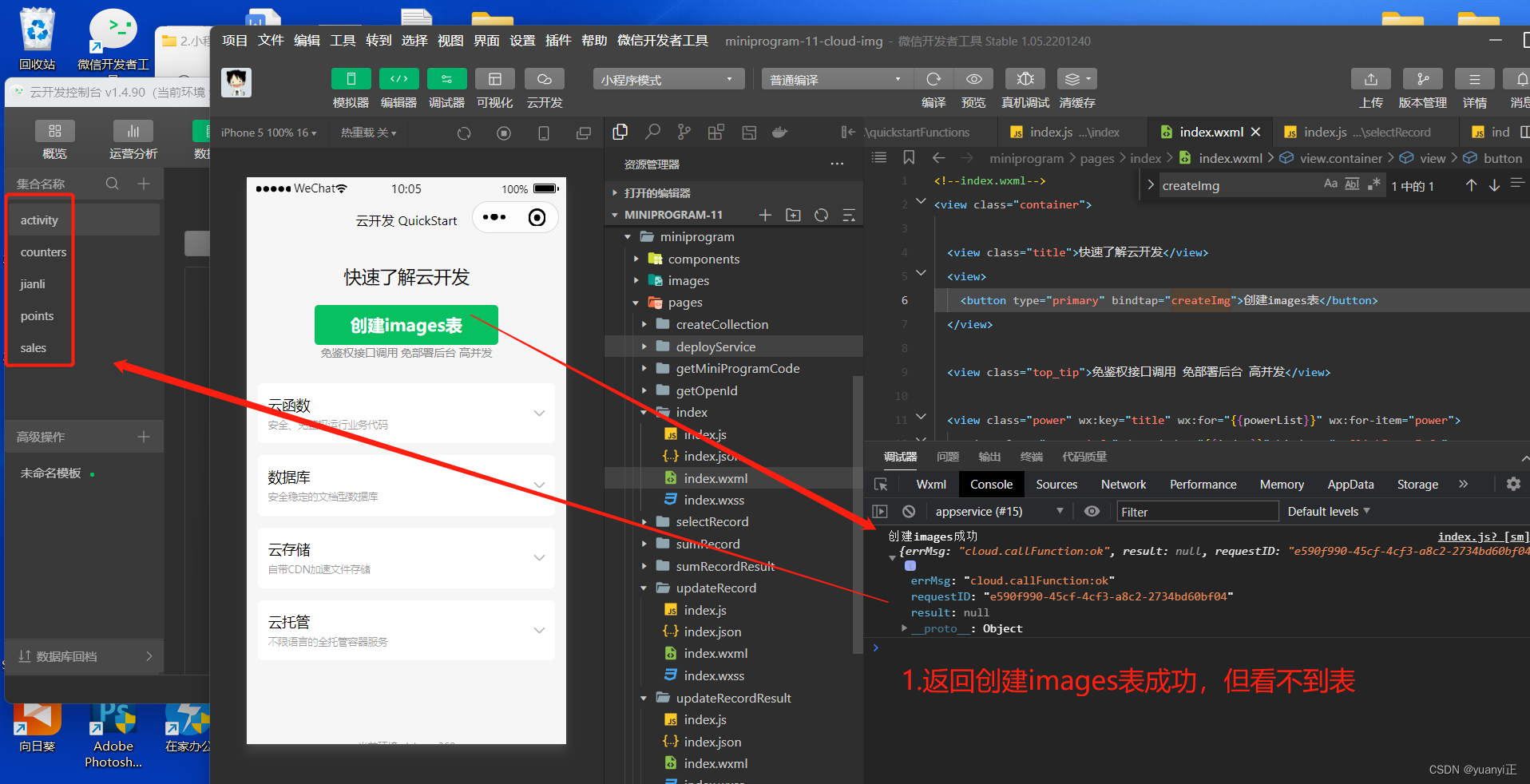Click the compile refresh icon
1530x784 pixels.
pyautogui.click(x=933, y=78)
